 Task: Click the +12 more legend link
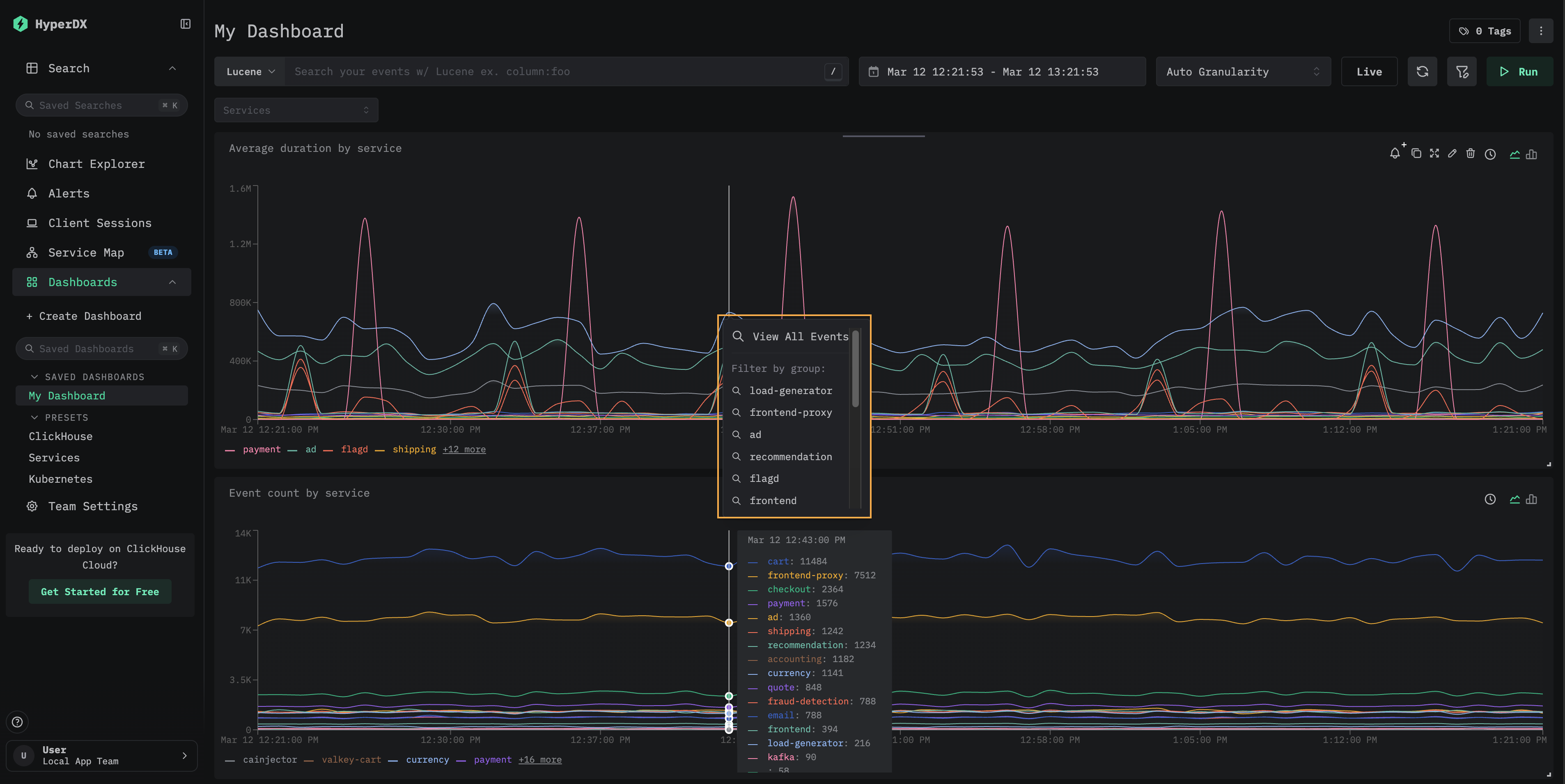464,449
